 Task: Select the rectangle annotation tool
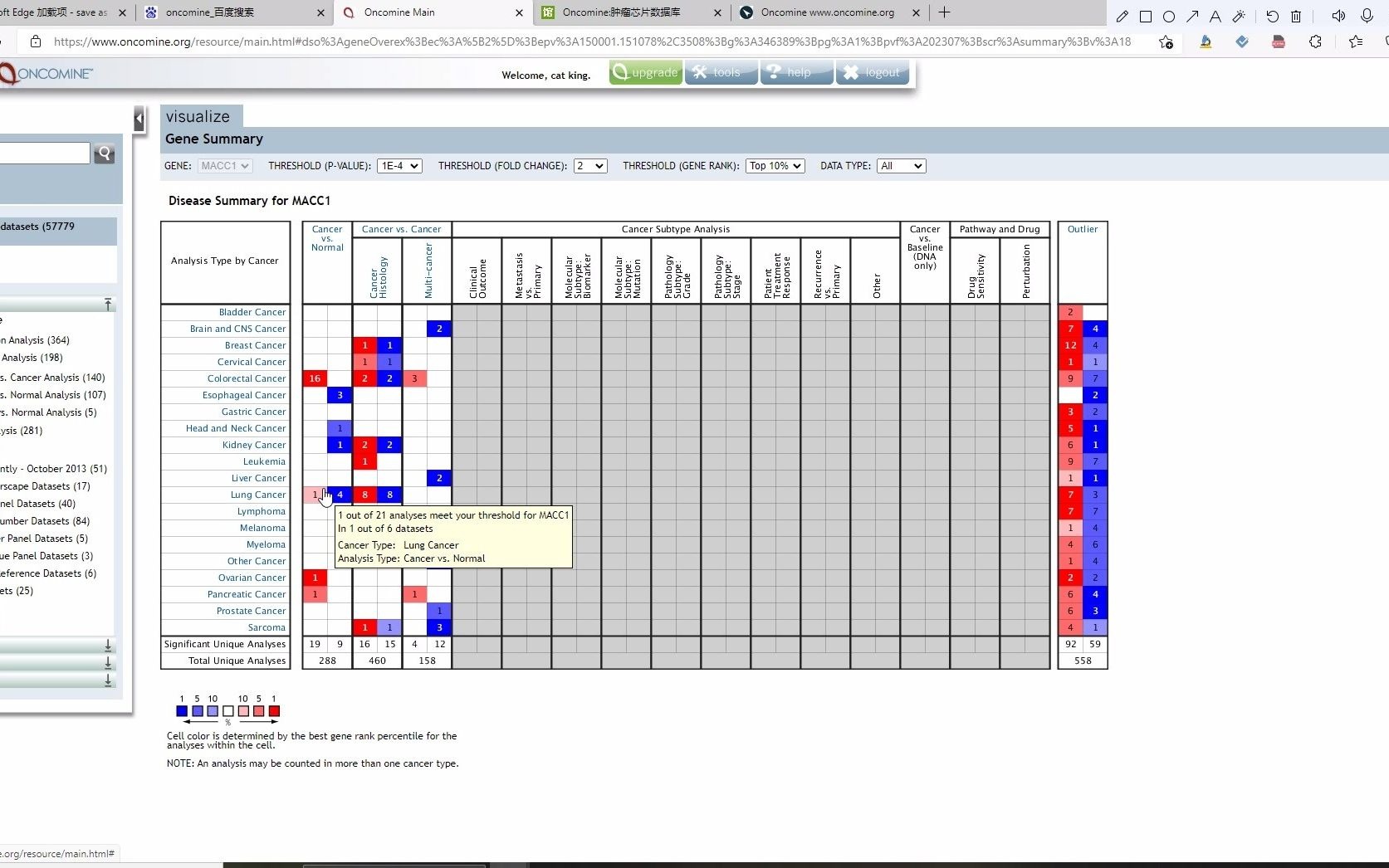pos(1146,16)
